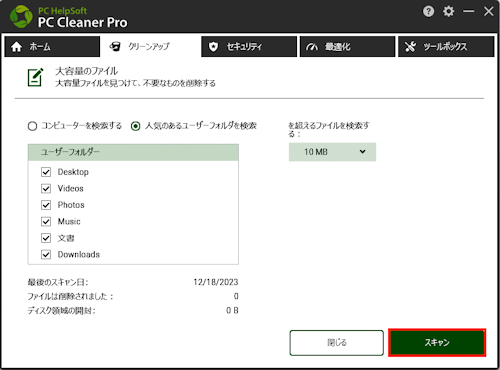The image size is (500, 370).
Task: Open the セキュリティ tab
Action: (249, 47)
